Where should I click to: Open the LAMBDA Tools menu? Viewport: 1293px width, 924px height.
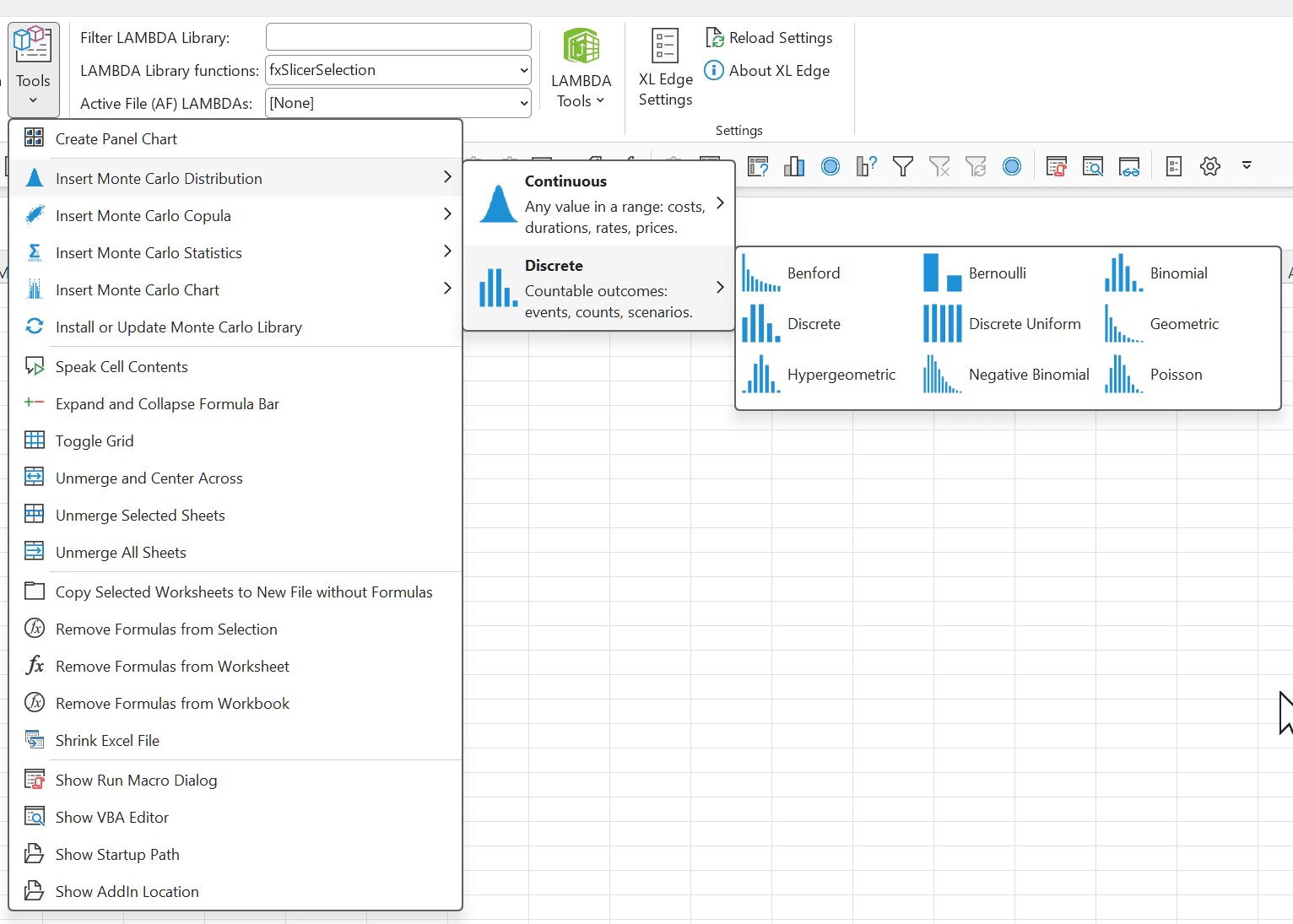(x=581, y=69)
